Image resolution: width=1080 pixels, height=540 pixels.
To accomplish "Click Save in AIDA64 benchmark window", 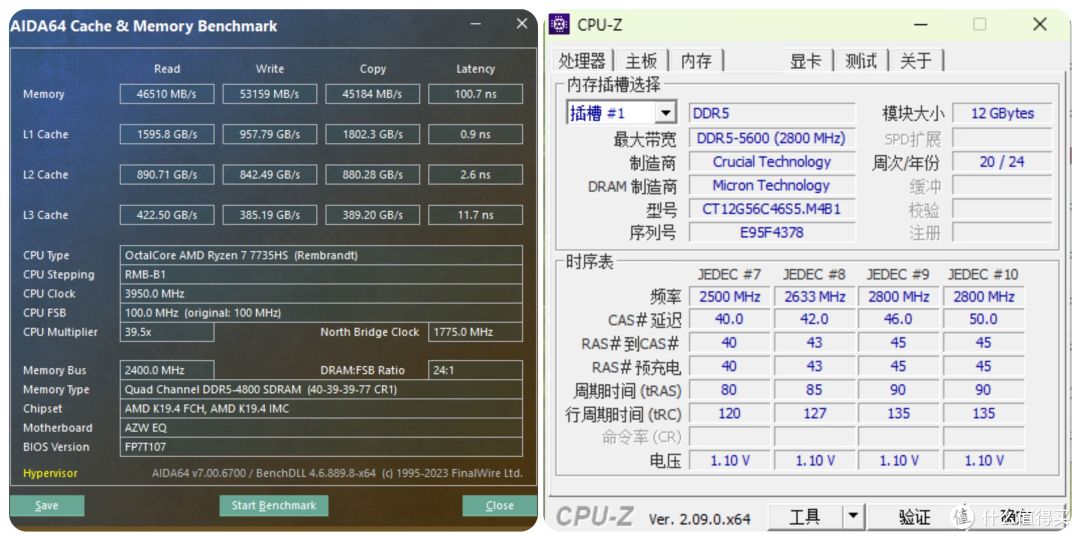I will [47, 506].
